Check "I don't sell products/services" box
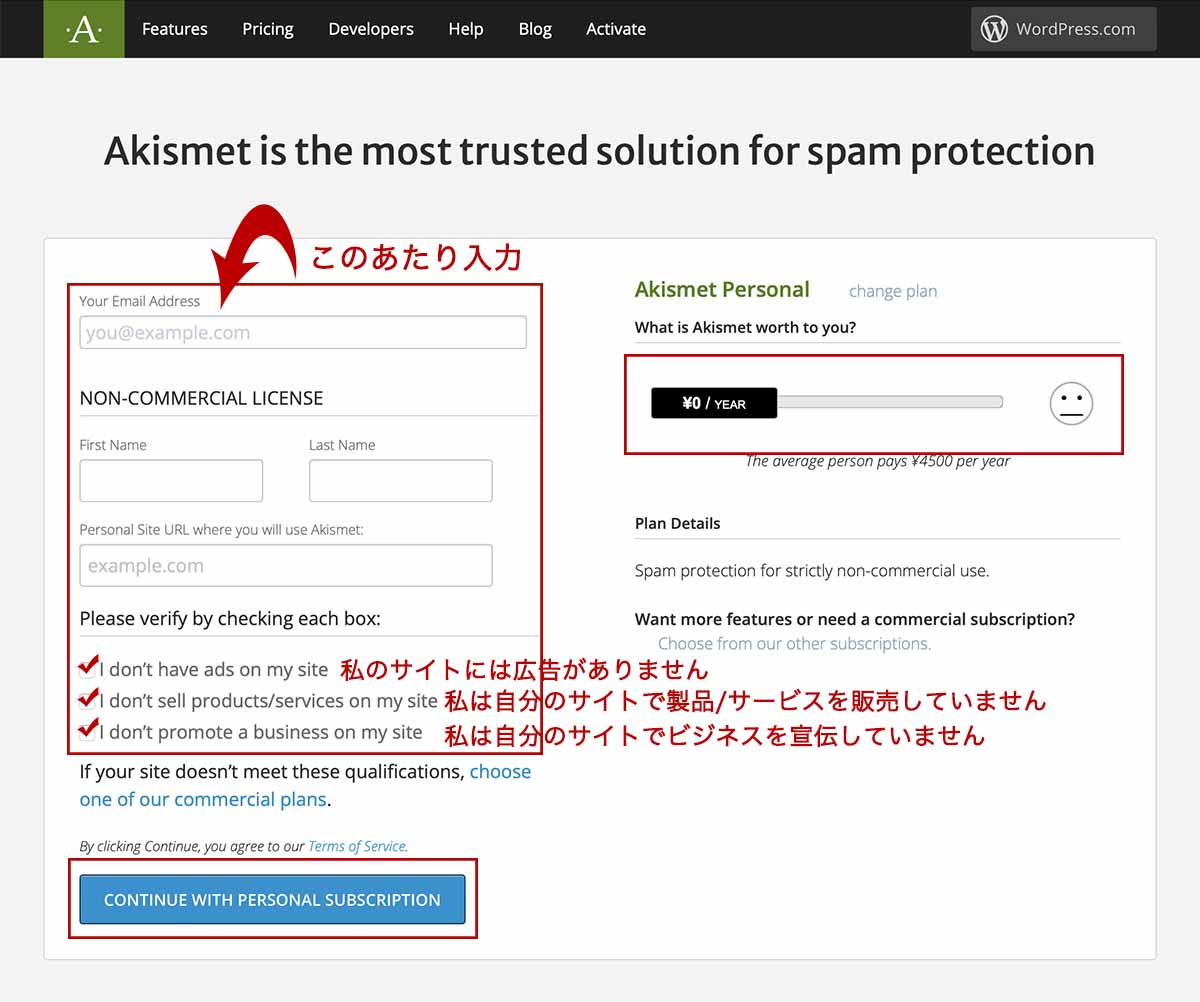Viewport: 1200px width, 1002px height. point(87,701)
